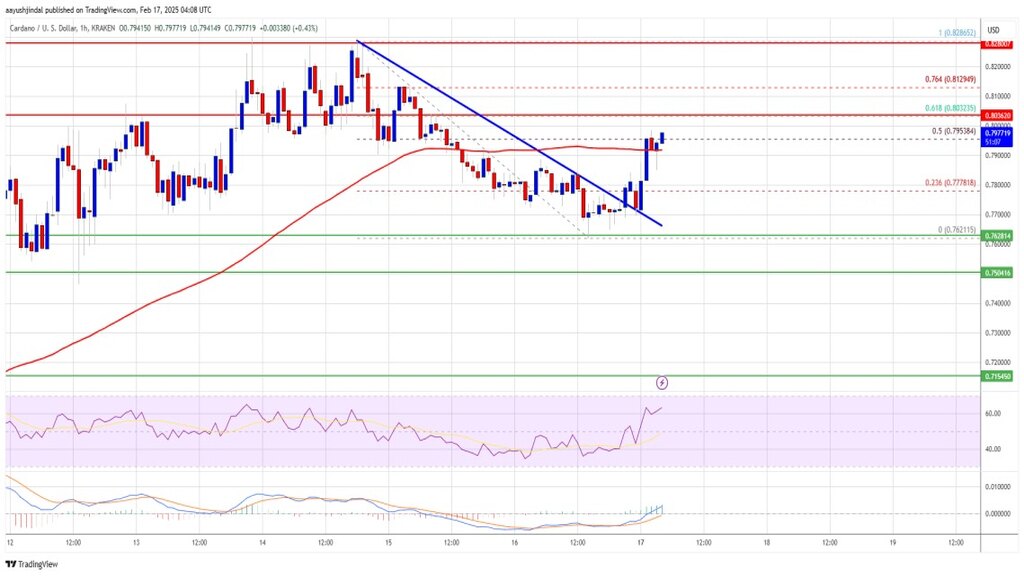The image size is (1024, 576).
Task: Select the 0.618 Fibonacci level label
Action: (x=950, y=108)
